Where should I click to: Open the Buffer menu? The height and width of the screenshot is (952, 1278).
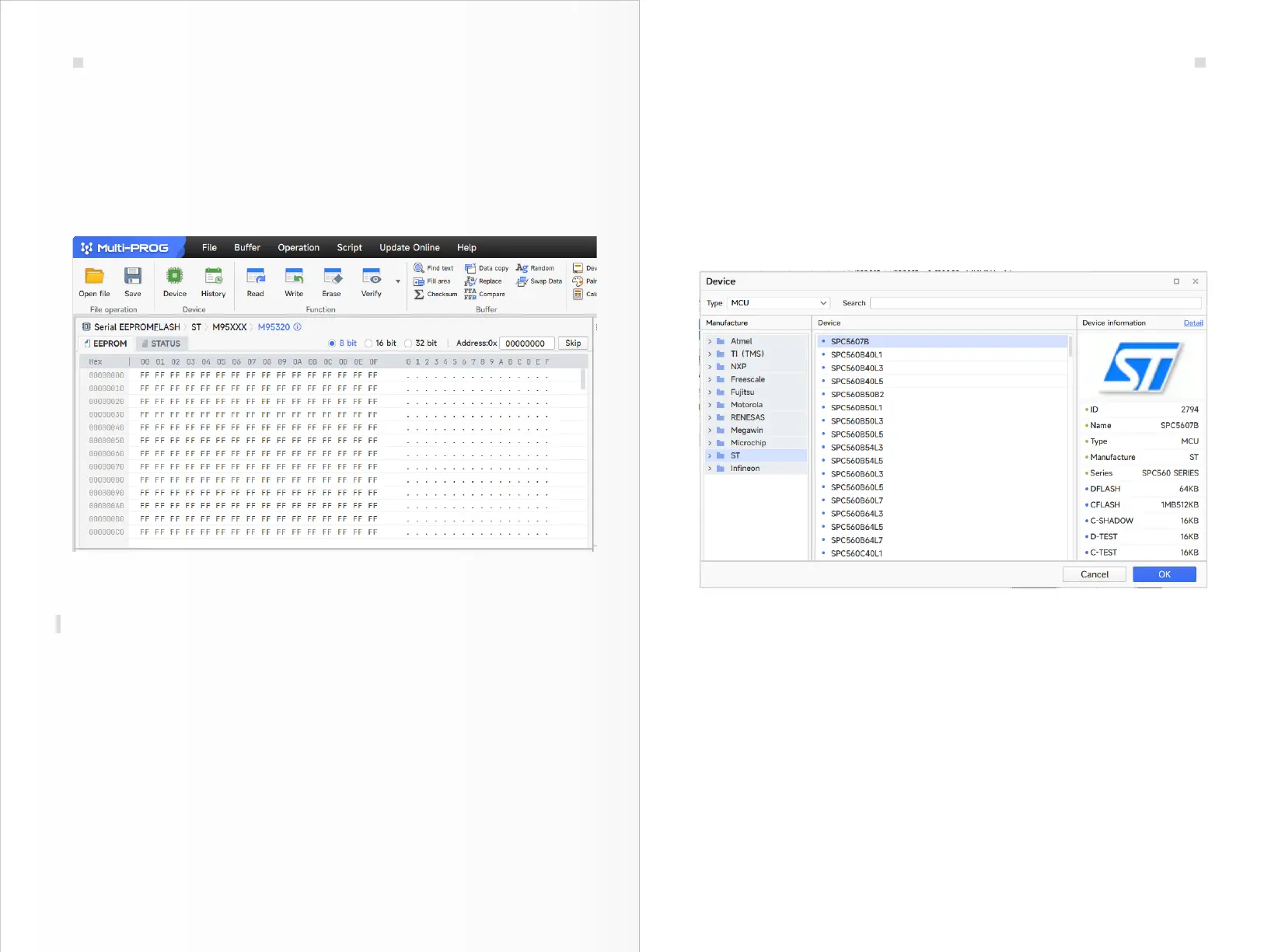(x=247, y=248)
